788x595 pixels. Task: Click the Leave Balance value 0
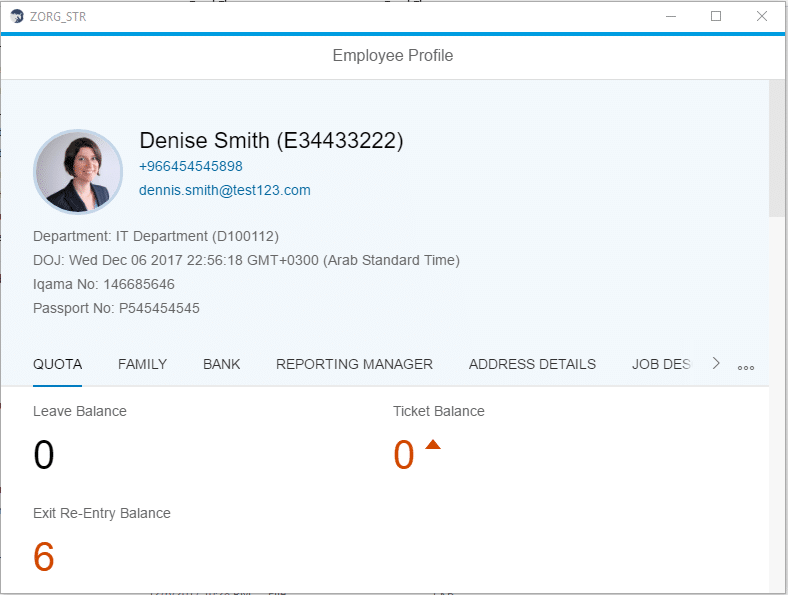44,455
